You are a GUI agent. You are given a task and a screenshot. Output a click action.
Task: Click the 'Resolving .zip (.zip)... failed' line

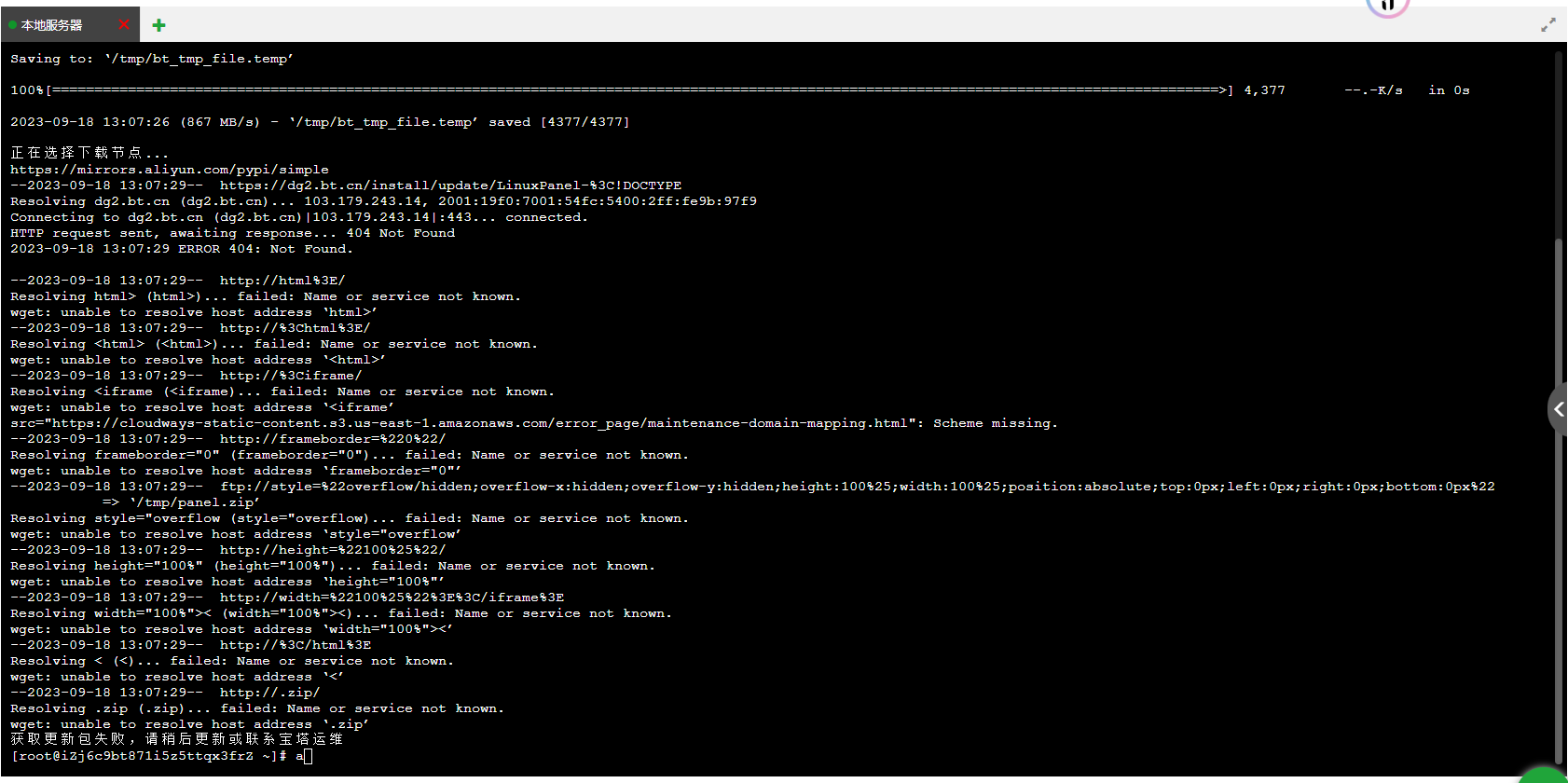[x=257, y=708]
